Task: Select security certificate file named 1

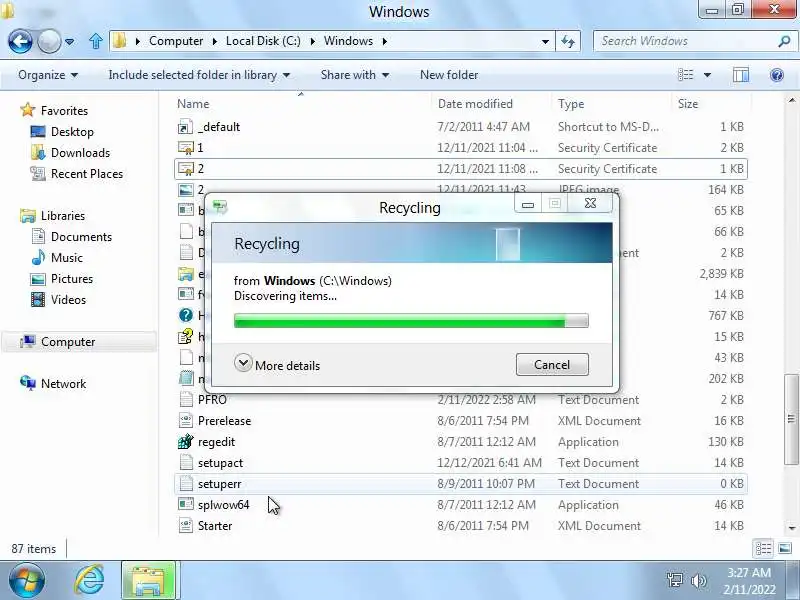Action: (461, 147)
